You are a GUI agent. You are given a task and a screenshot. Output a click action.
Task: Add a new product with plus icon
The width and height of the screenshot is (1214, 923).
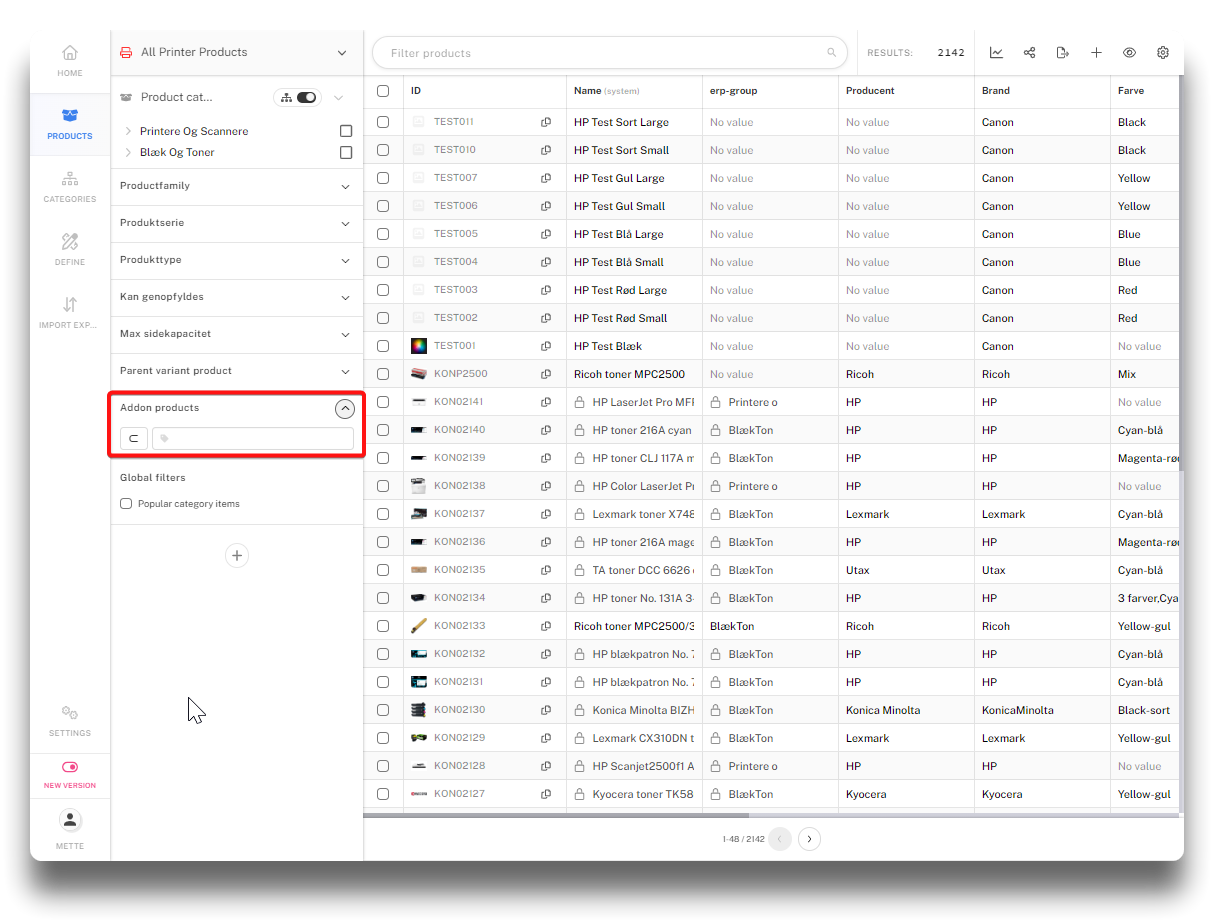point(1096,53)
